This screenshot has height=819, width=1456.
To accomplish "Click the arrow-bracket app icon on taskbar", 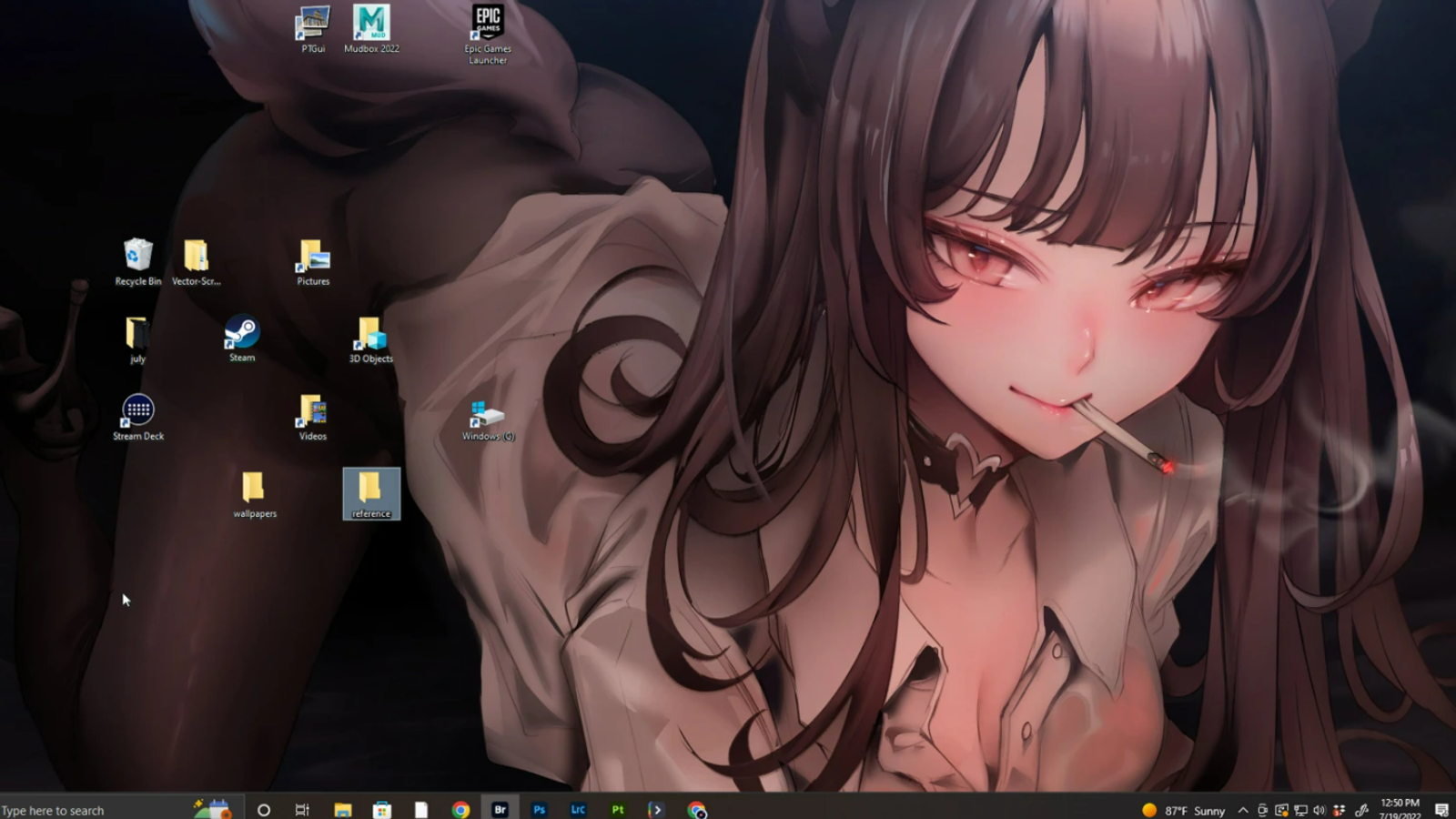I will click(x=656, y=809).
